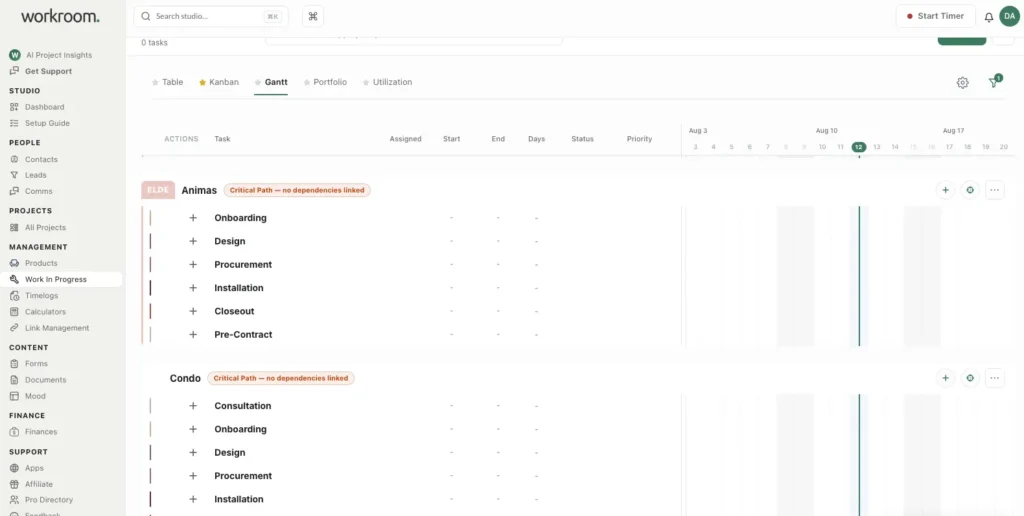Open Animas more options menu
The image size is (1024, 516).
coord(995,190)
